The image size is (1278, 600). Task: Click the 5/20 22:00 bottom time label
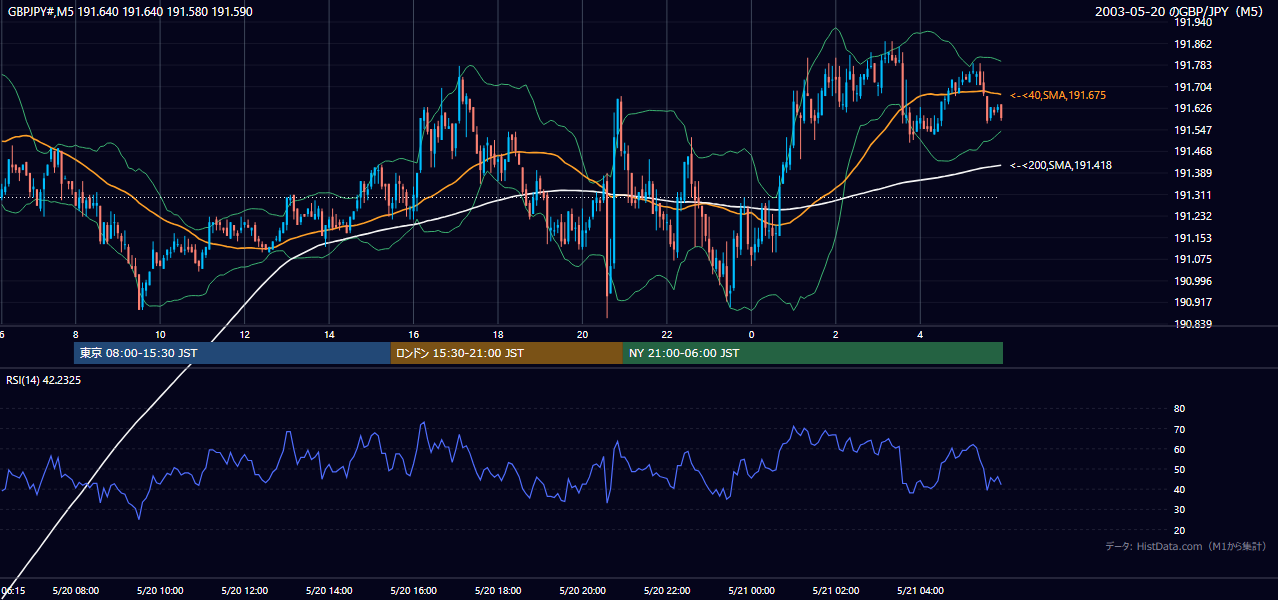pyautogui.click(x=667, y=591)
